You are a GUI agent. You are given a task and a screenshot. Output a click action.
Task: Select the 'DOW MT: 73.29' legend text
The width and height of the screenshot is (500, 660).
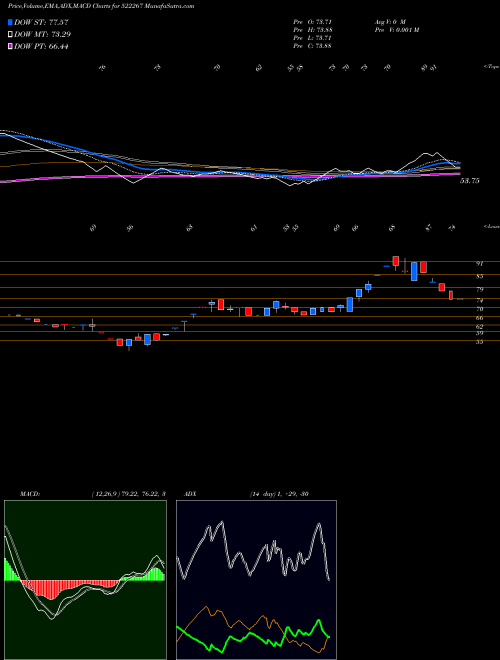(x=41, y=35)
